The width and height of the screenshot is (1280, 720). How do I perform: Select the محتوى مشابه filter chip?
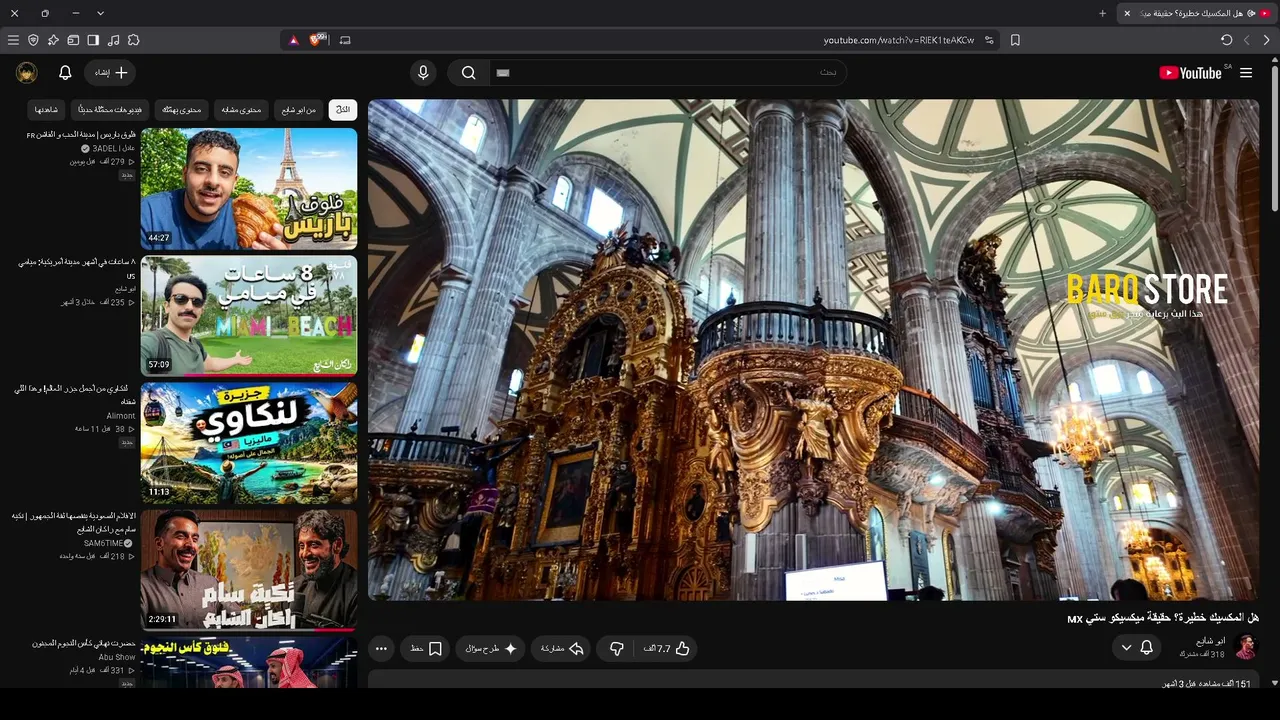pos(240,109)
